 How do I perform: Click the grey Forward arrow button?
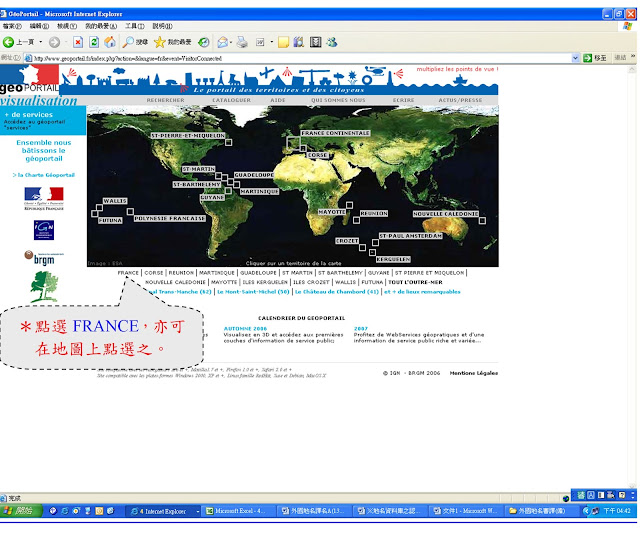[54, 42]
